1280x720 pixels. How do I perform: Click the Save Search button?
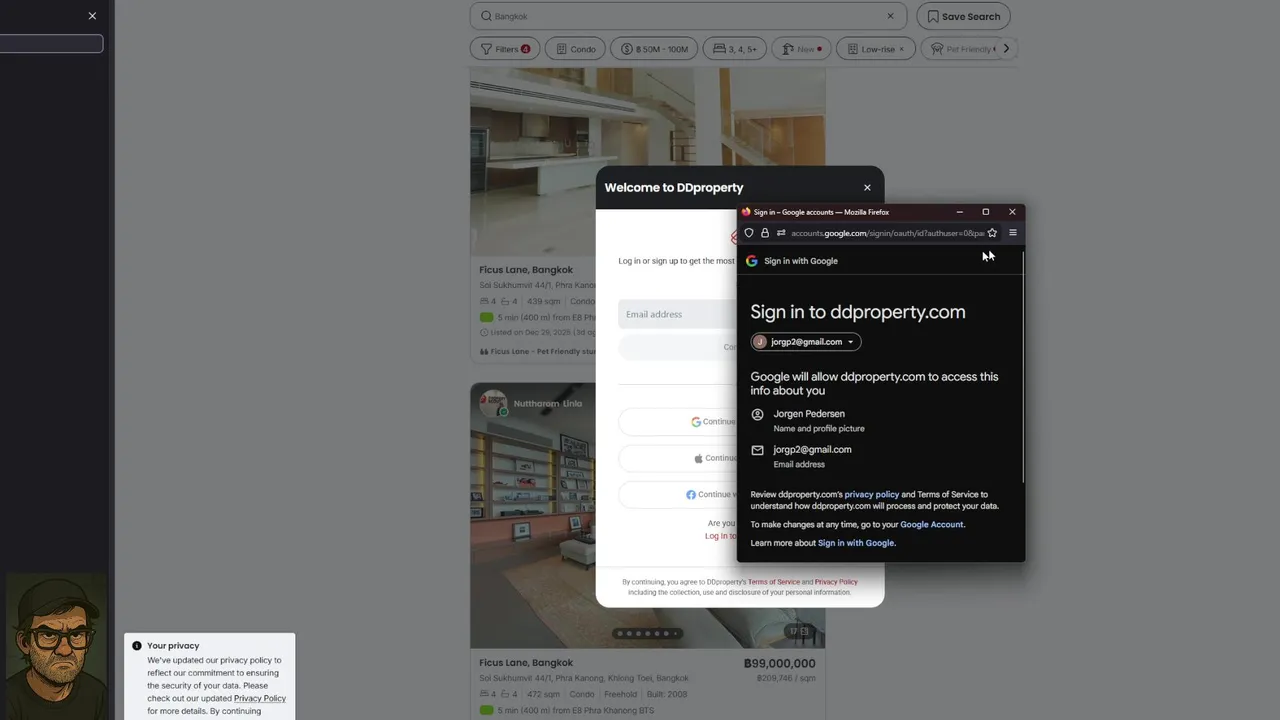(x=963, y=16)
